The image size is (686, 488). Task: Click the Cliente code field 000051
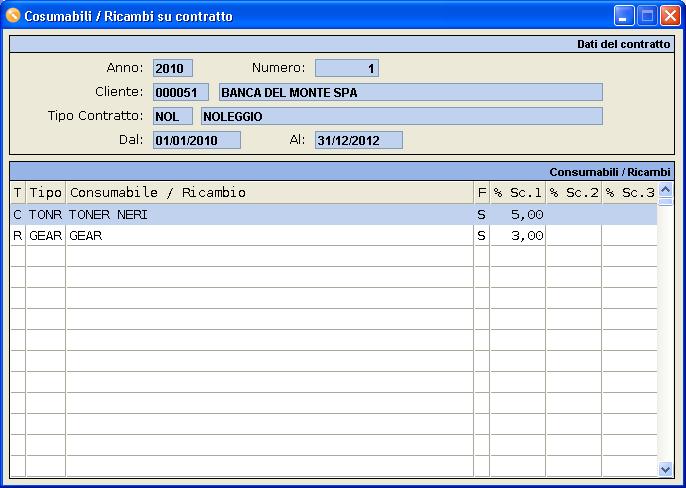[181, 92]
